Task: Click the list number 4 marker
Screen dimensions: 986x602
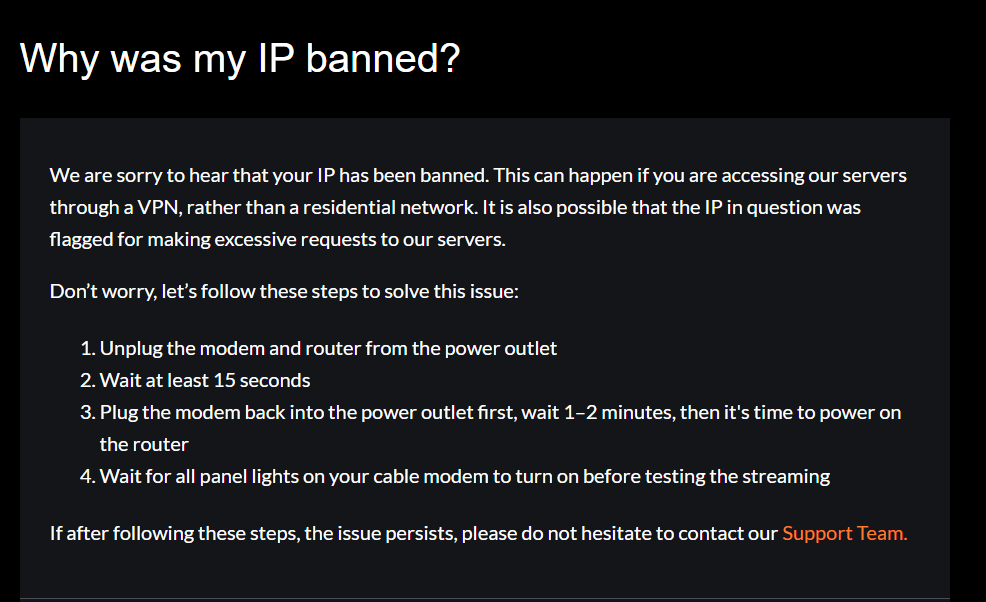Action: [87, 477]
